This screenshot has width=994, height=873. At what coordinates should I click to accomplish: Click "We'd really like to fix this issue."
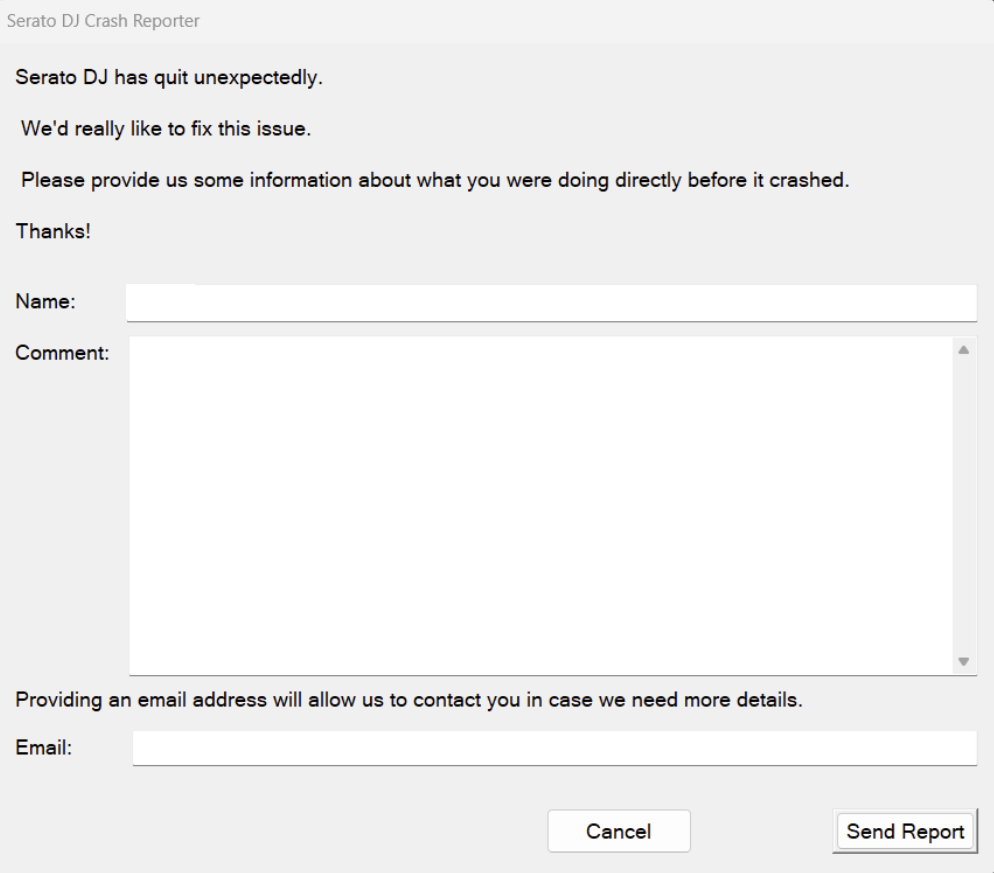[x=166, y=129]
